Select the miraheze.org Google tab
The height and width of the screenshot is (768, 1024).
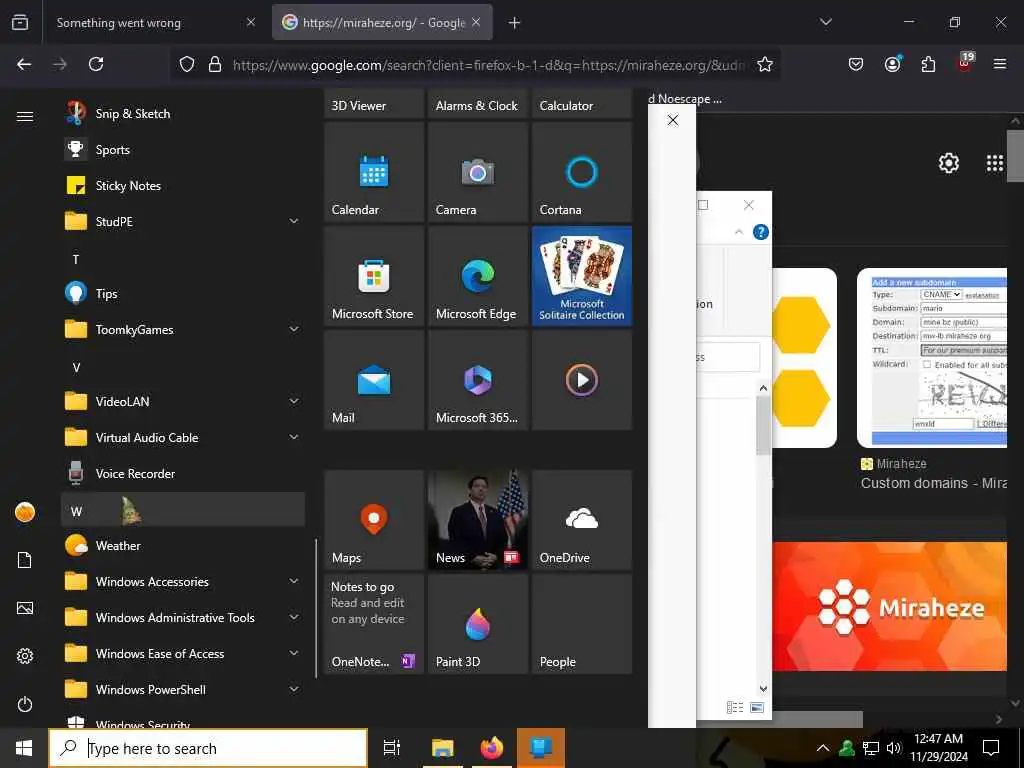pyautogui.click(x=382, y=22)
